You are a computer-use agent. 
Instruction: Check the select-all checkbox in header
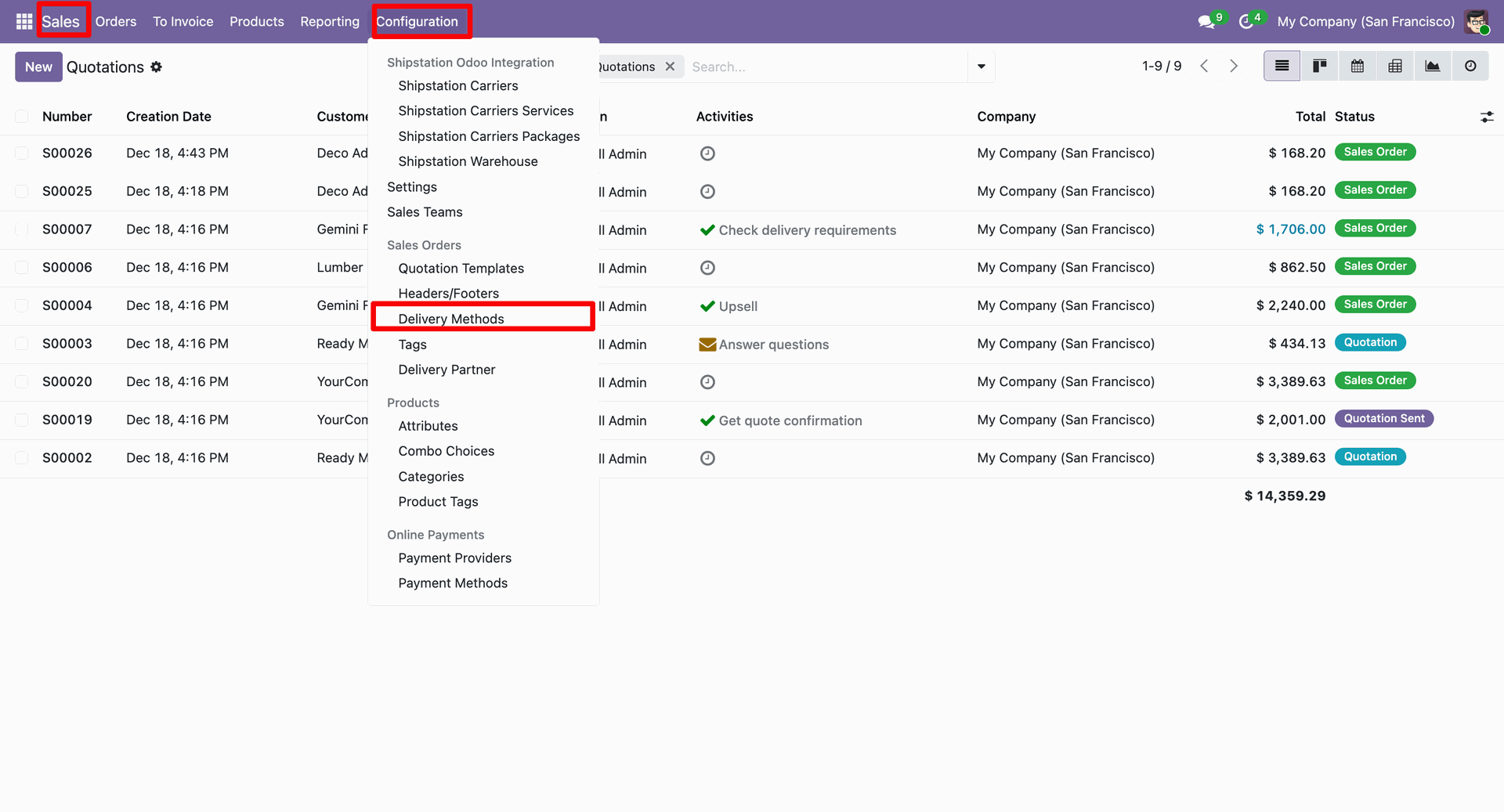[22, 117]
